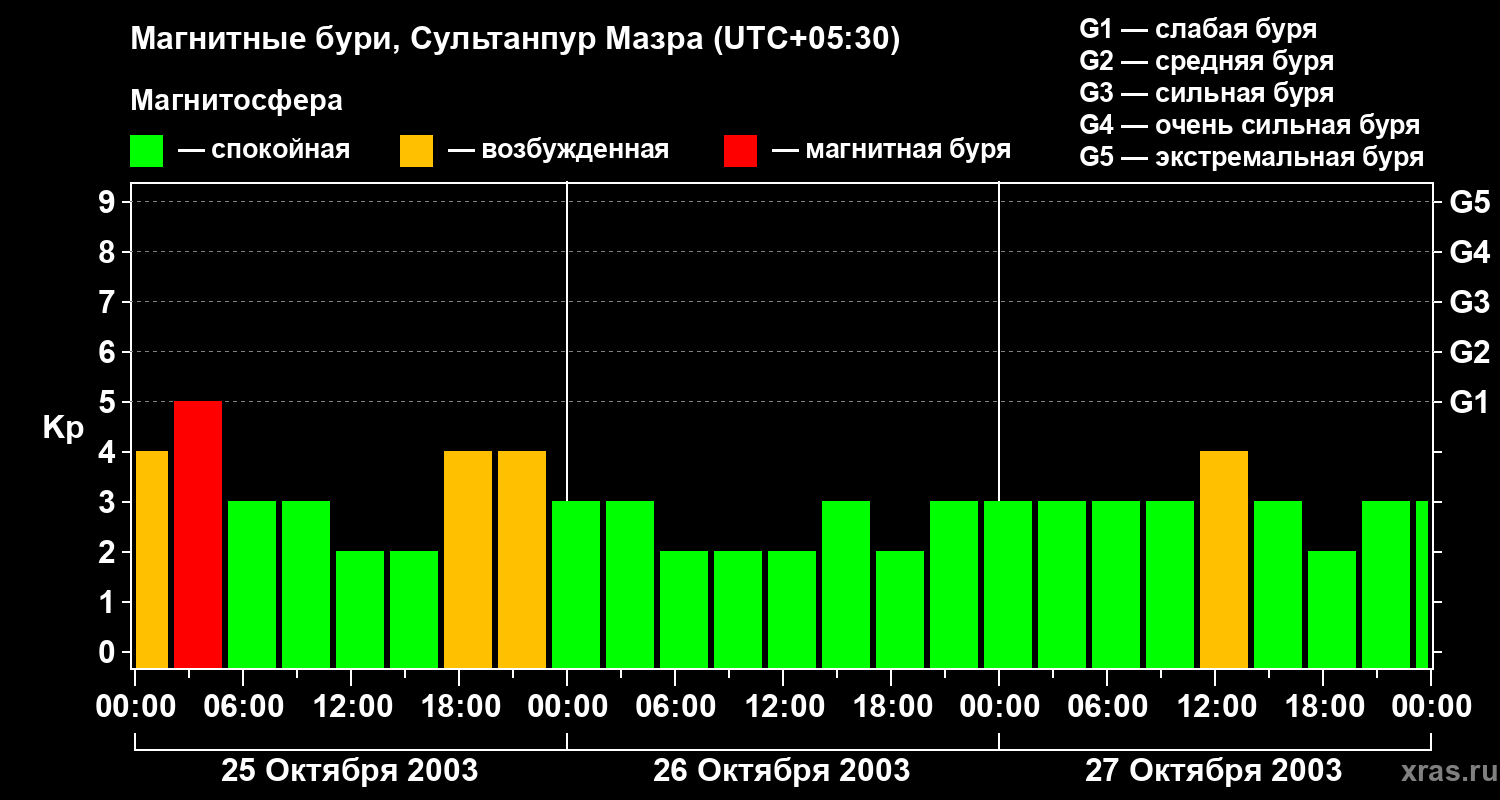Click the 'G1' label on the right axis
This screenshot has height=800, width=1500.
coord(1469,402)
